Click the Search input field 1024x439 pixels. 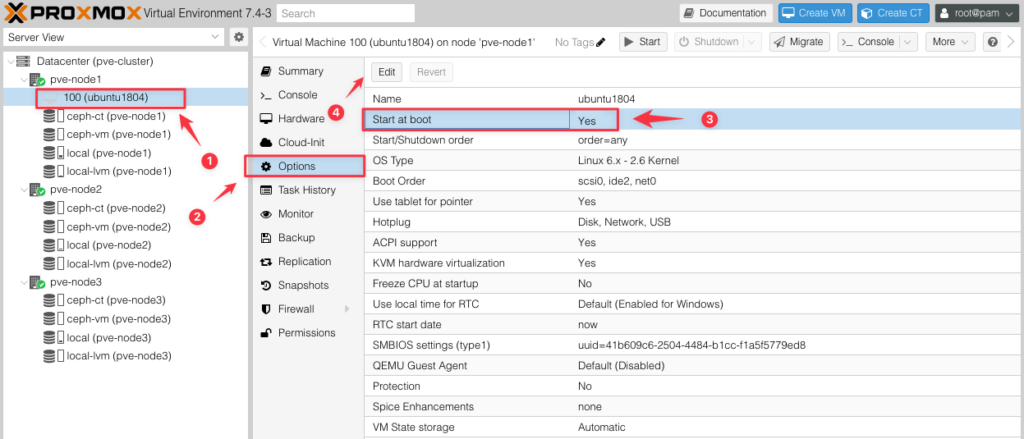pyautogui.click(x=345, y=13)
